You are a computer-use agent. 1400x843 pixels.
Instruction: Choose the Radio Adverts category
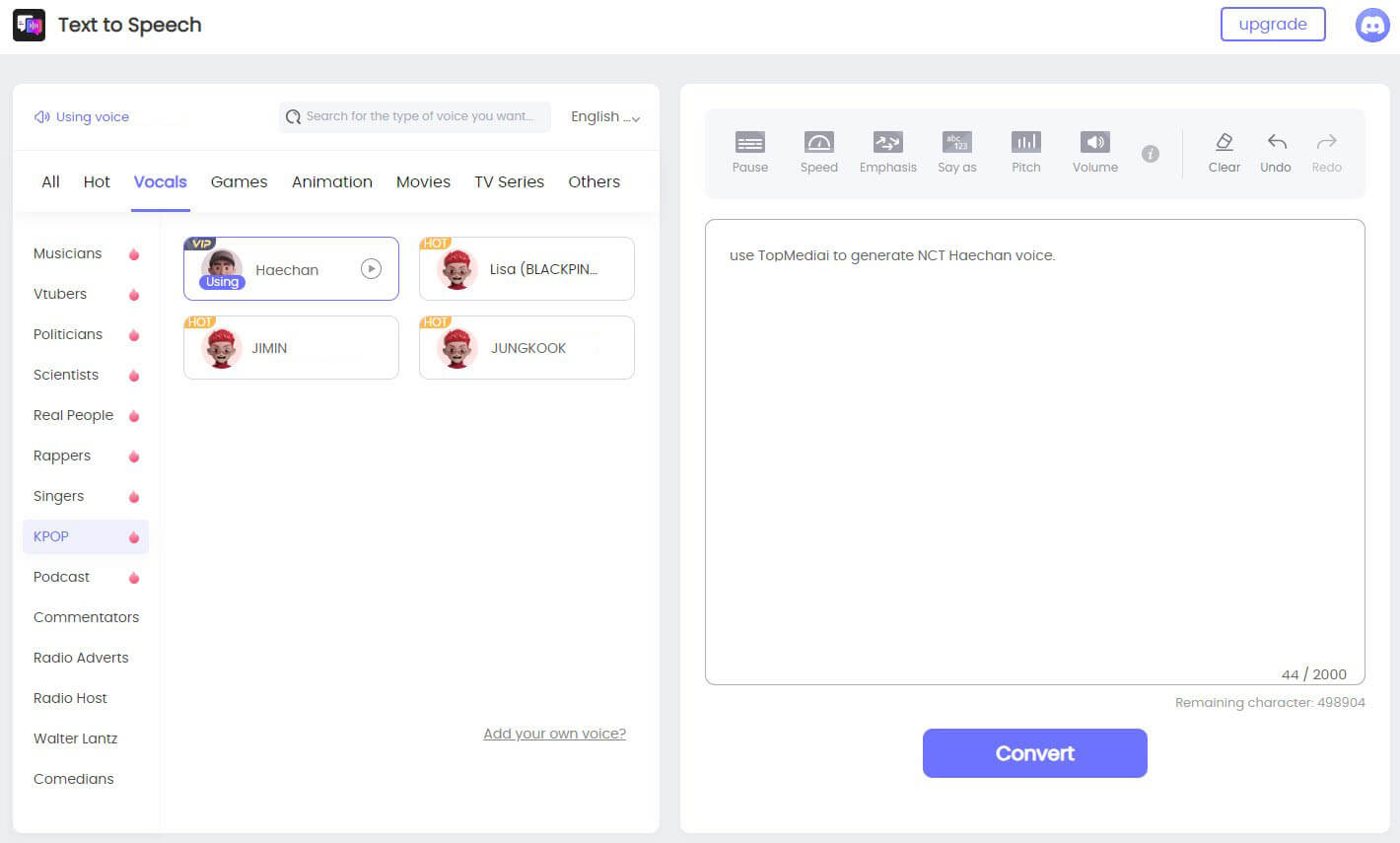point(81,658)
